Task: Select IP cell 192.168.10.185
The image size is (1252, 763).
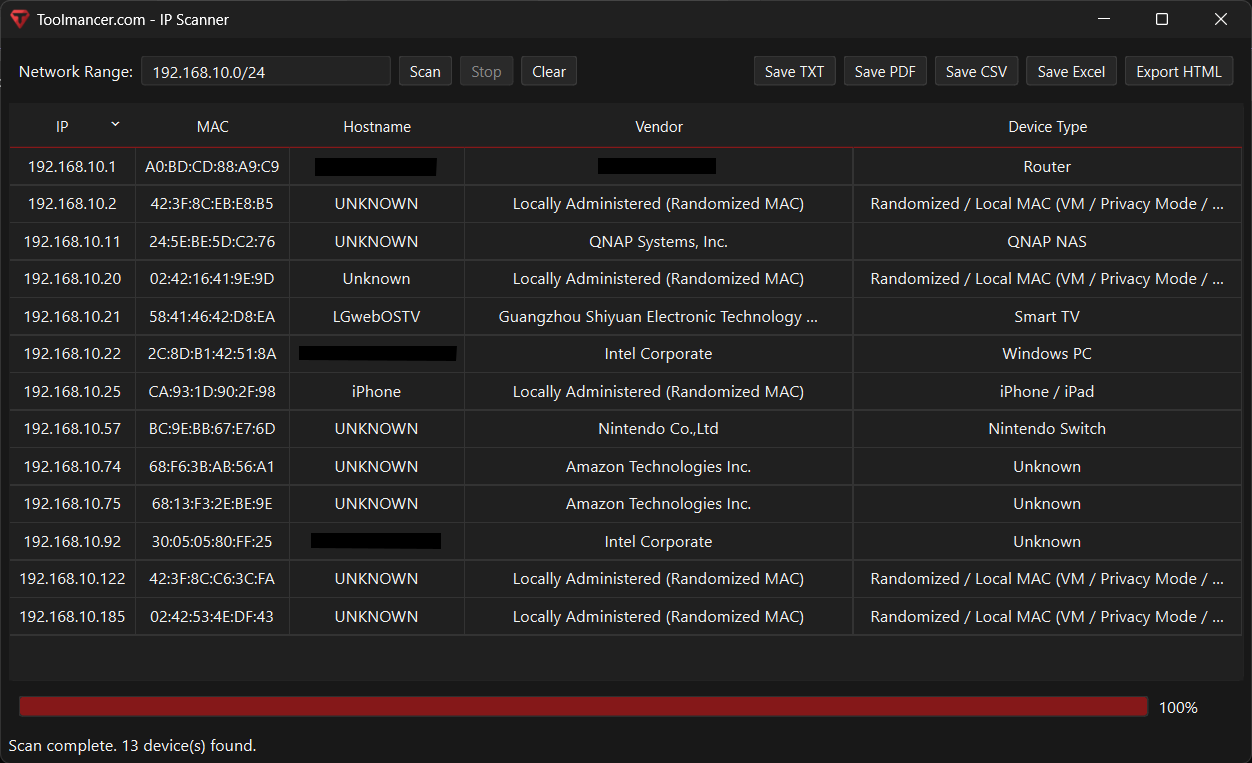Action: 72,616
